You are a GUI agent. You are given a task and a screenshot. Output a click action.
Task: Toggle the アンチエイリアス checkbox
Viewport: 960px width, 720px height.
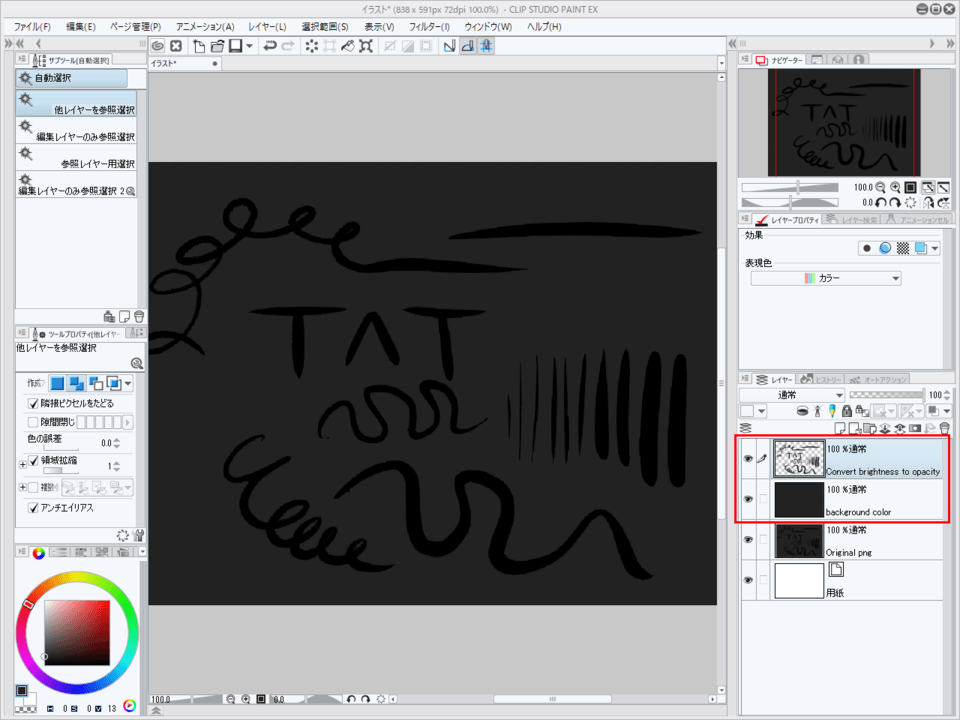[33, 508]
